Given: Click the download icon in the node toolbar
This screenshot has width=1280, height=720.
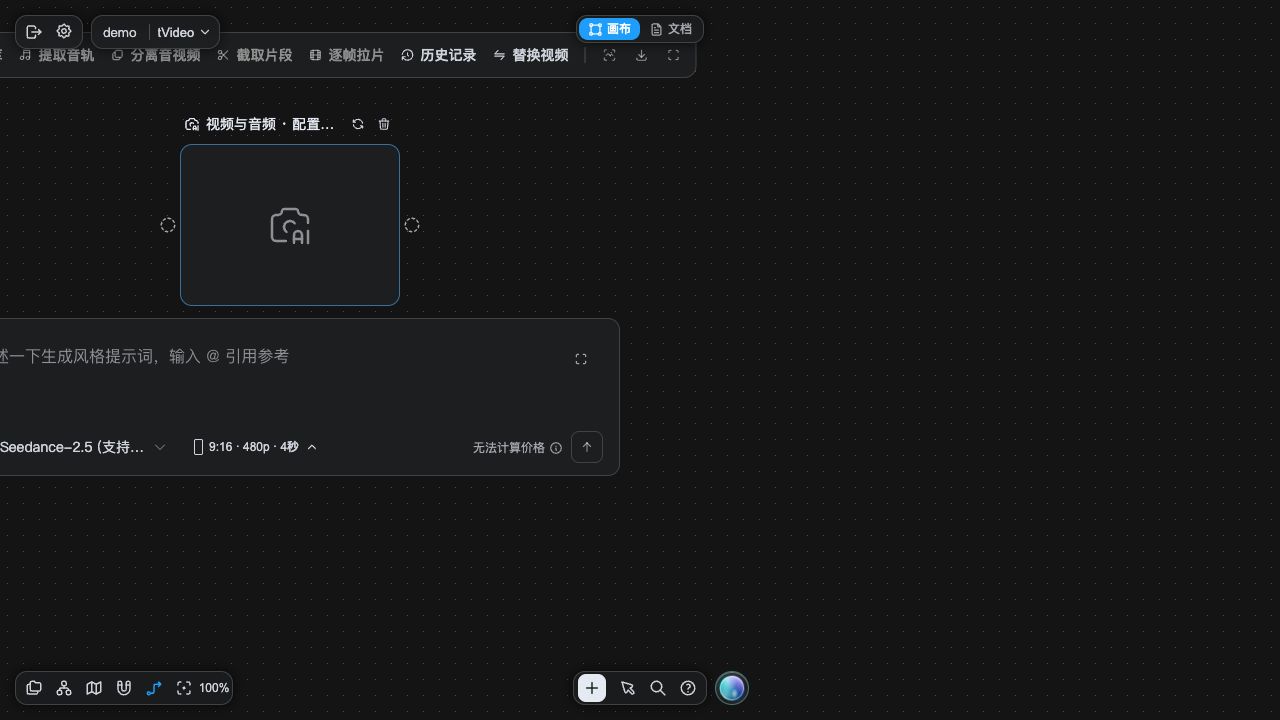Looking at the screenshot, I should coord(641,55).
